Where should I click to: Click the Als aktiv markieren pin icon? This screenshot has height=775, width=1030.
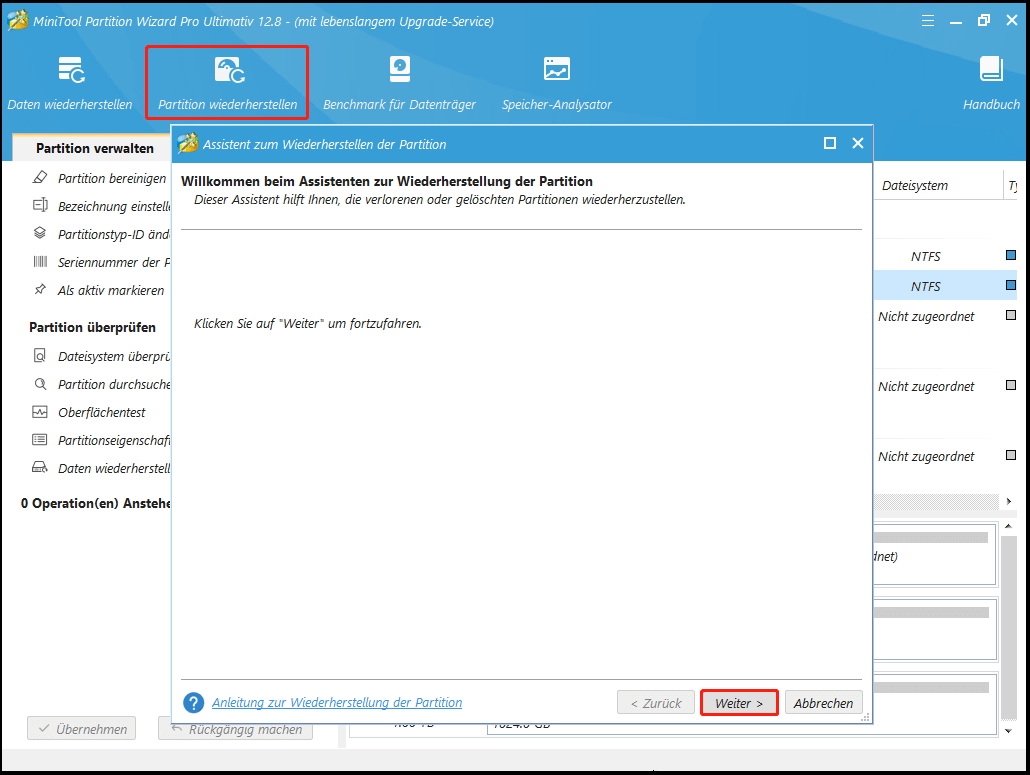point(40,290)
